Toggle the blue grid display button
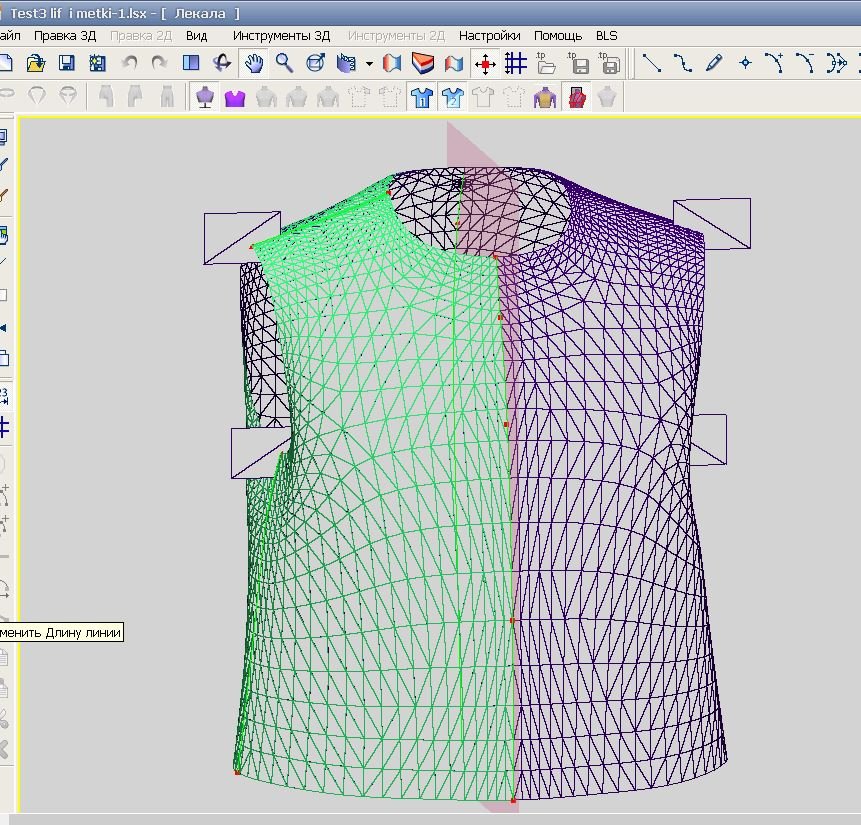The width and height of the screenshot is (861, 825). [x=516, y=64]
